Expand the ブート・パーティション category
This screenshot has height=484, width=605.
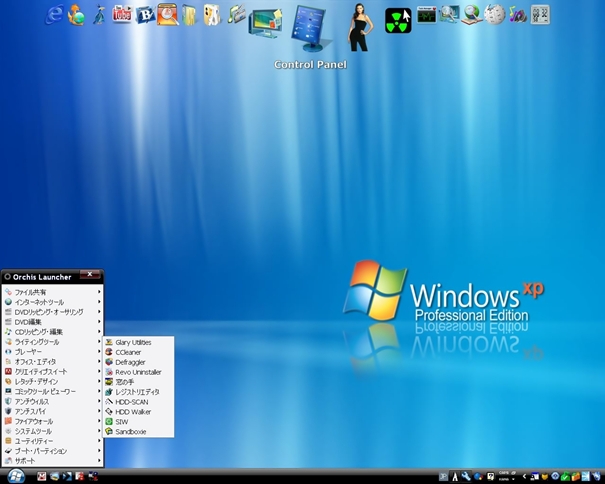(x=52, y=451)
